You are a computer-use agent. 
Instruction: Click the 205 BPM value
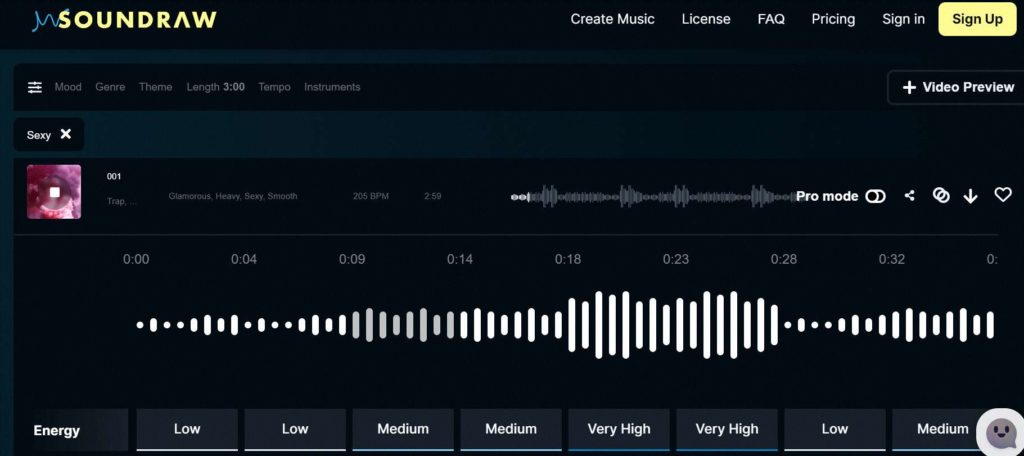(371, 196)
